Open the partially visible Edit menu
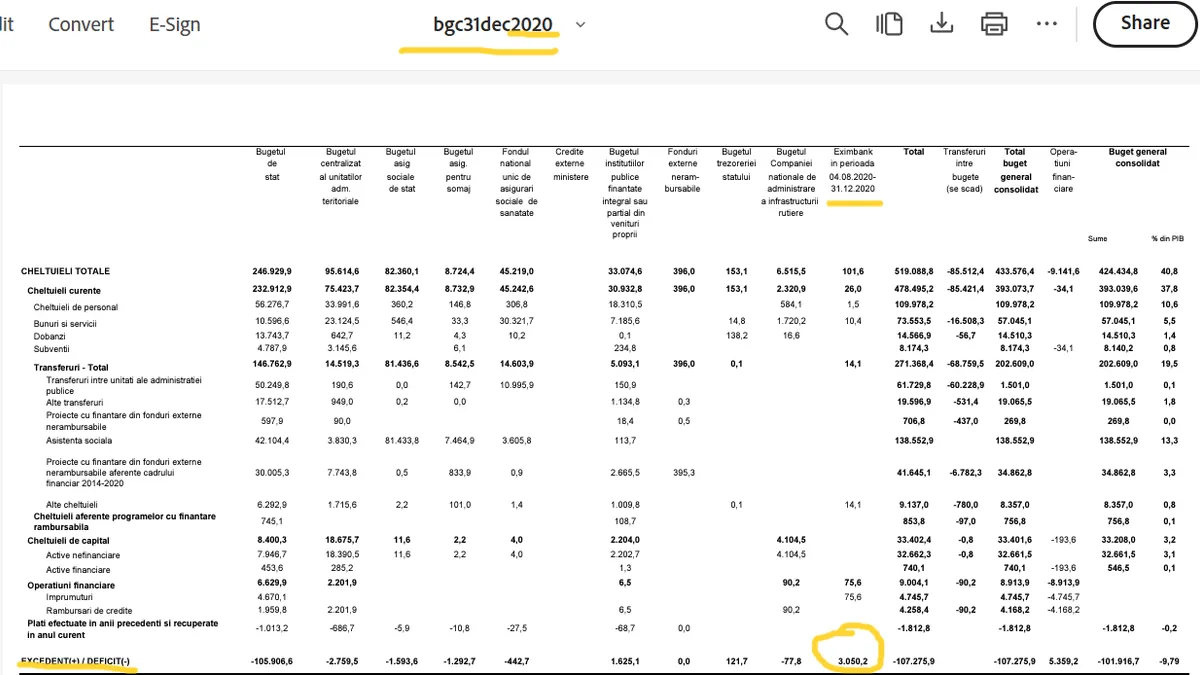The height and width of the screenshot is (675, 1200). point(7,24)
